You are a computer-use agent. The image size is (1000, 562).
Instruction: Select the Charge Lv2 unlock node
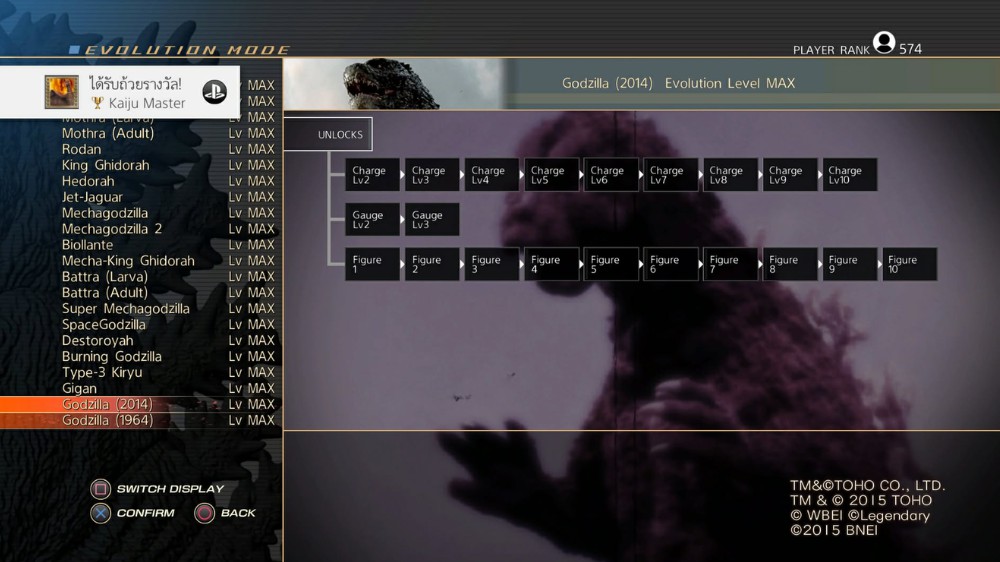pos(372,175)
